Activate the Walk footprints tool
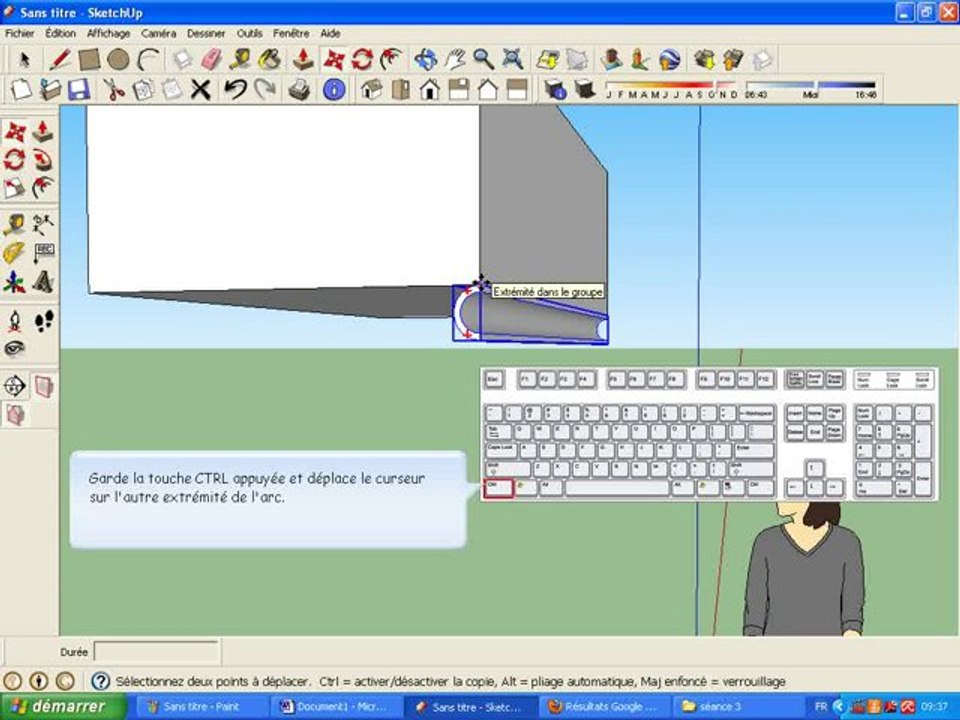Viewport: 960px width, 720px height. [x=43, y=321]
